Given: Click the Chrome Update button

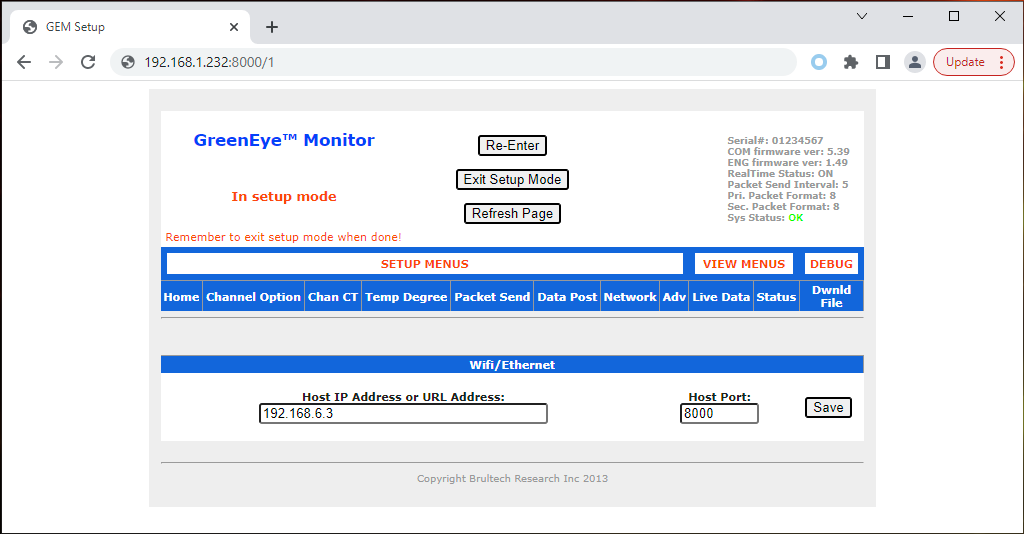Looking at the screenshot, I should point(965,62).
